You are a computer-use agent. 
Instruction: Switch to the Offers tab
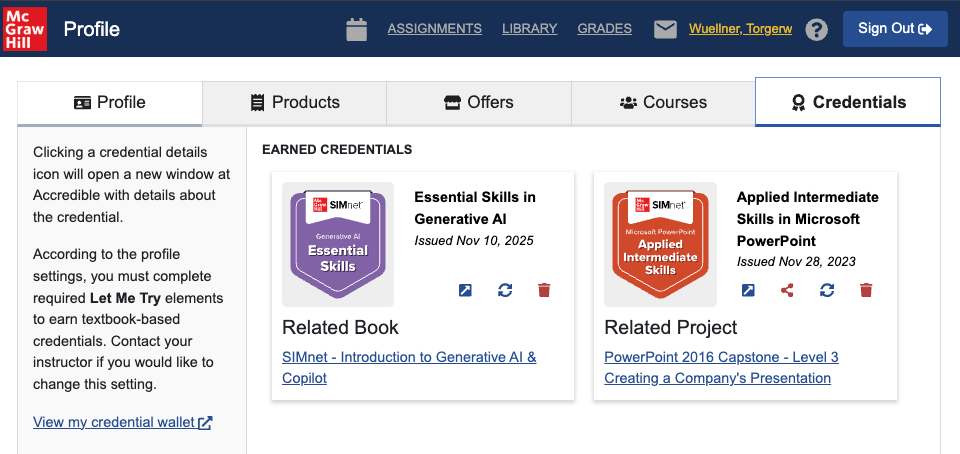[479, 103]
